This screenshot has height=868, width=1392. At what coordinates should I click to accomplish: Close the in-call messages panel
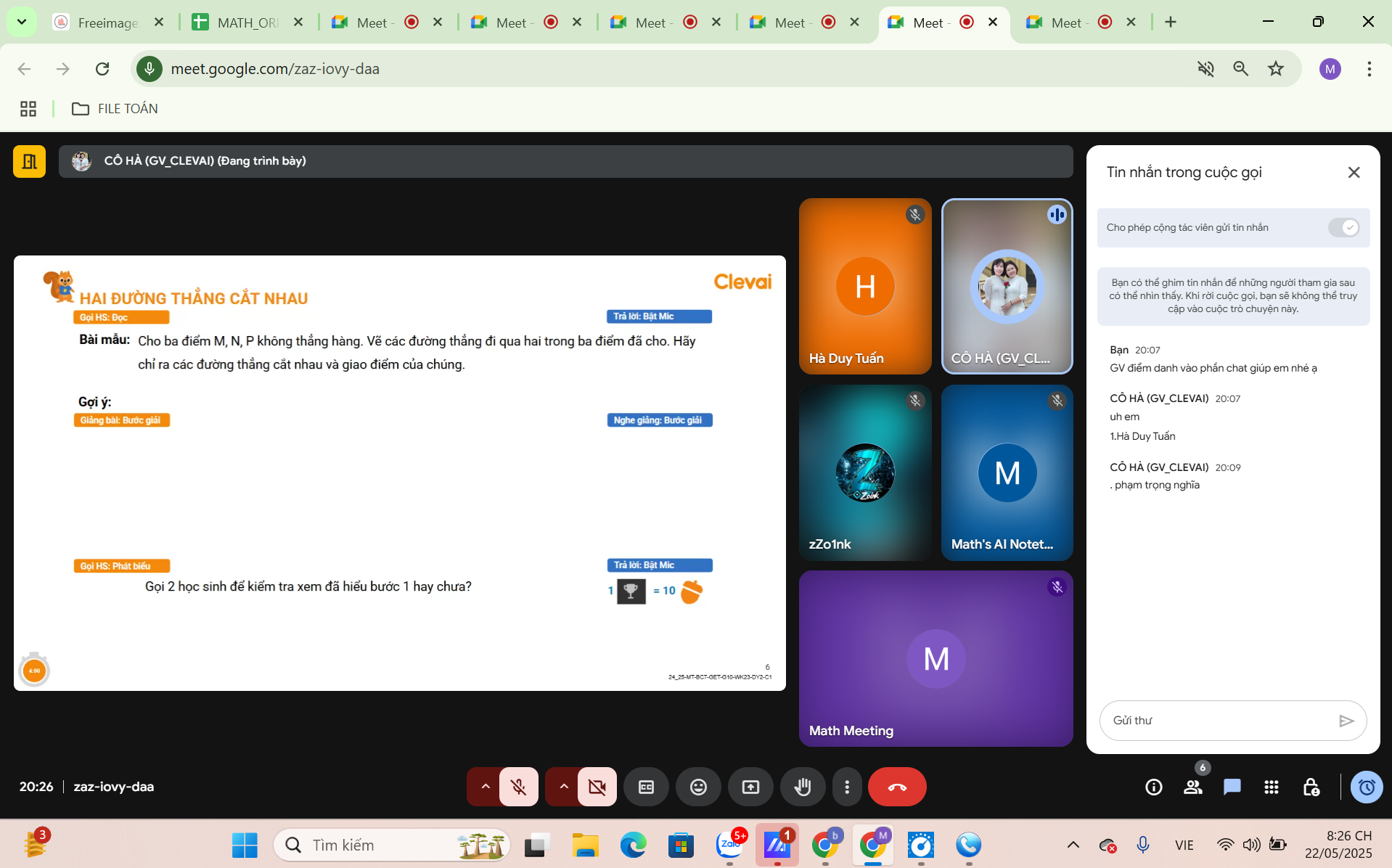tap(1354, 172)
